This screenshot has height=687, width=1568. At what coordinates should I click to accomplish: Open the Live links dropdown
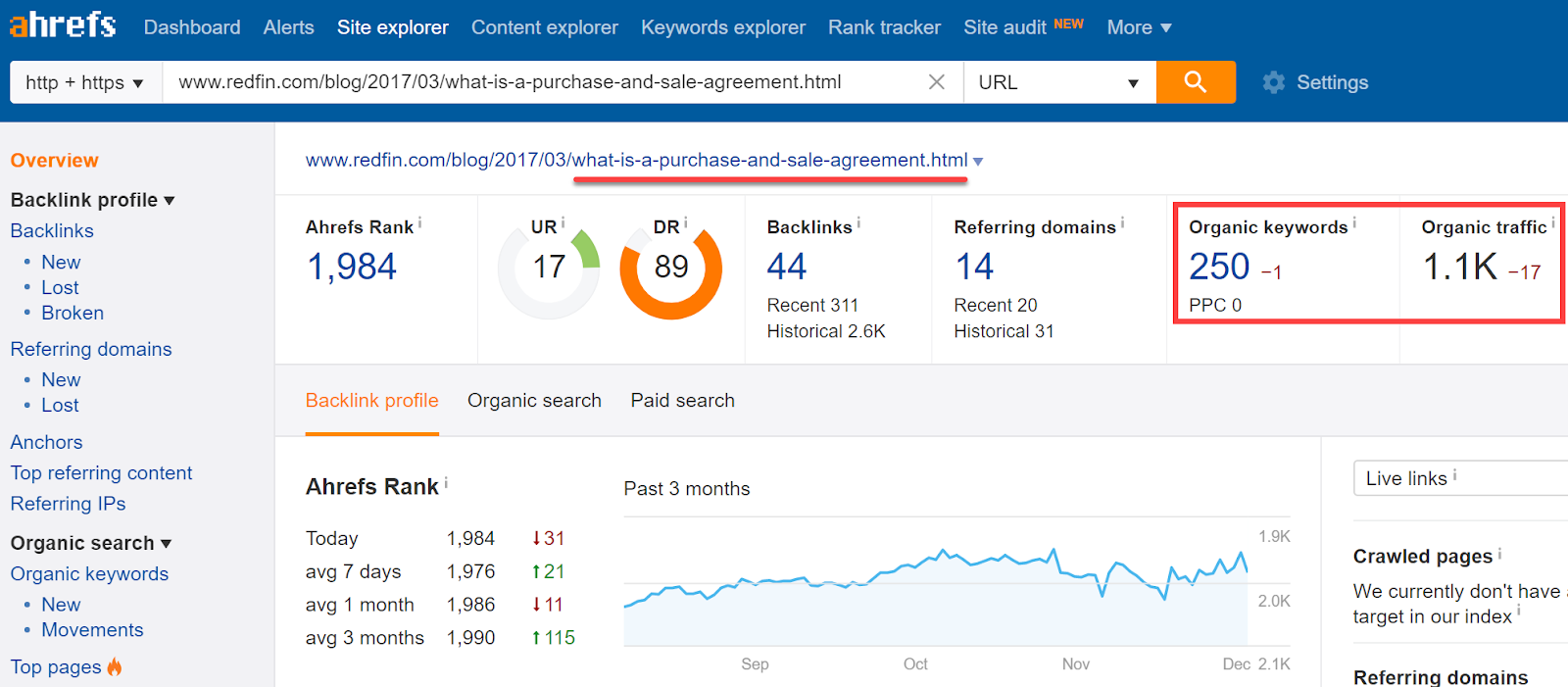1460,478
